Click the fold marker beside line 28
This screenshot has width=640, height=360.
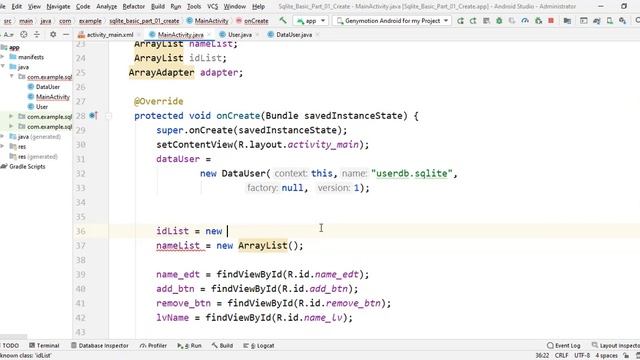click(108, 116)
